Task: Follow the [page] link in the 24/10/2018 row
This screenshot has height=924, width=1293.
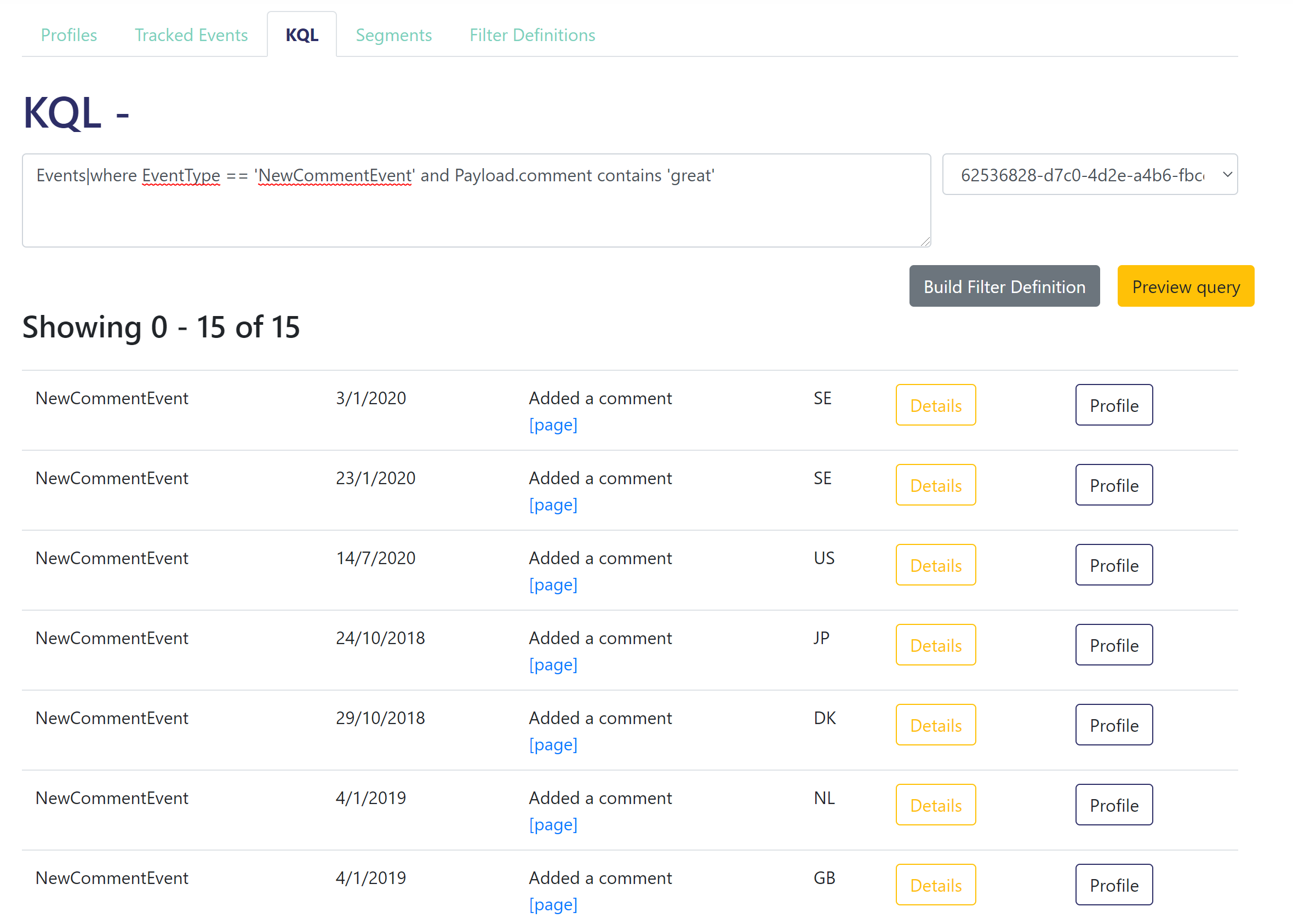Action: tap(553, 665)
